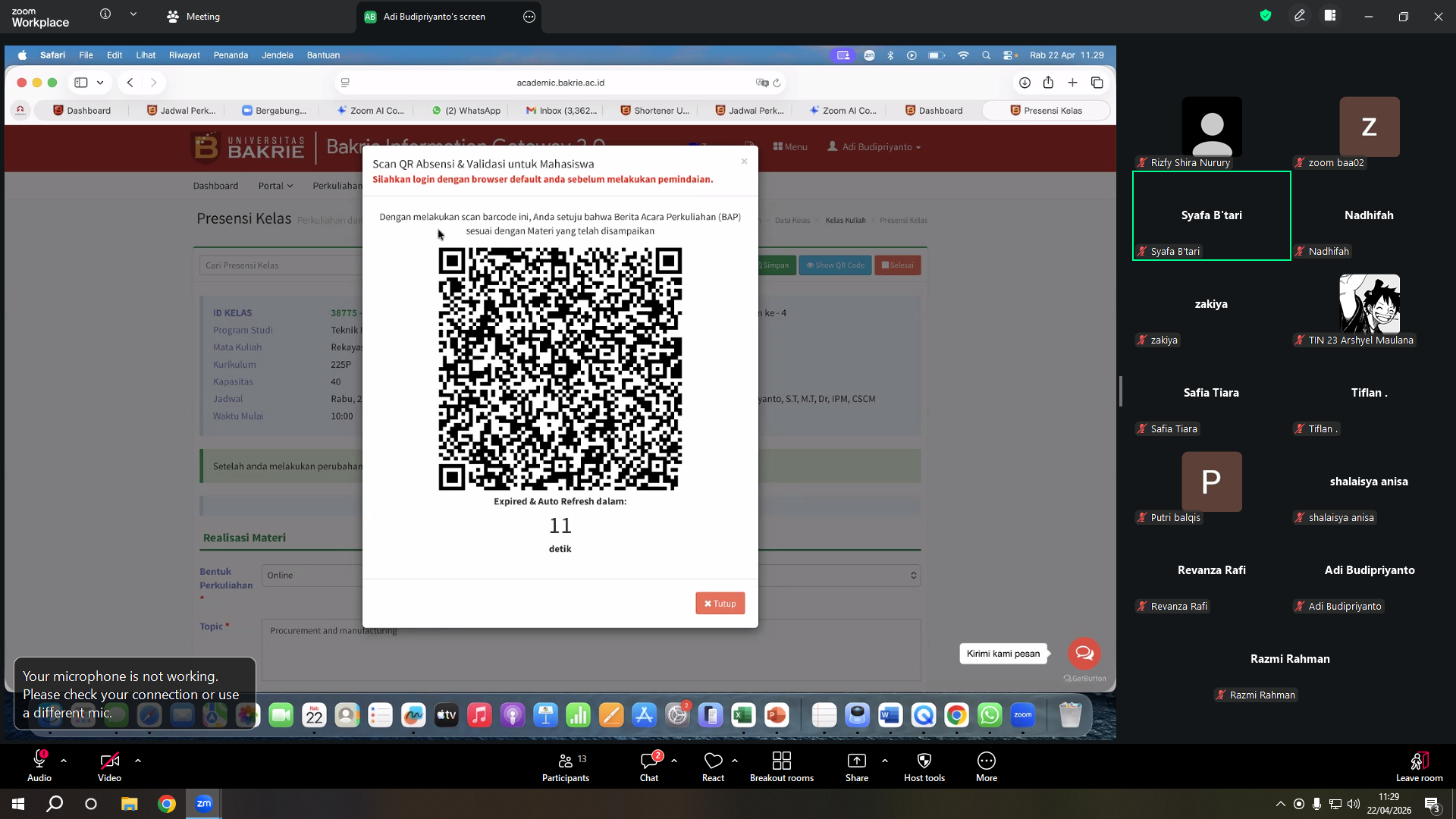Click the WhatsApp icon in the Mac dock

[x=990, y=715]
